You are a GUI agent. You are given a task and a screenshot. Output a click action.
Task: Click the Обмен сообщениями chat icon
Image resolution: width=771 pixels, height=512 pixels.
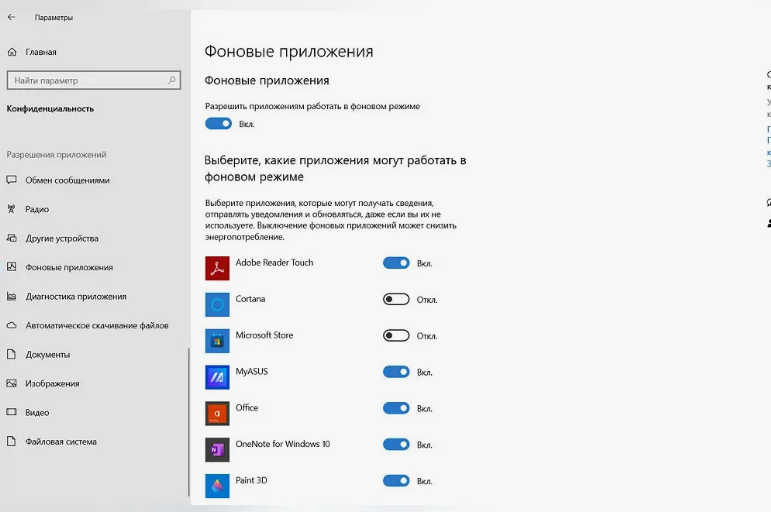tap(11, 180)
